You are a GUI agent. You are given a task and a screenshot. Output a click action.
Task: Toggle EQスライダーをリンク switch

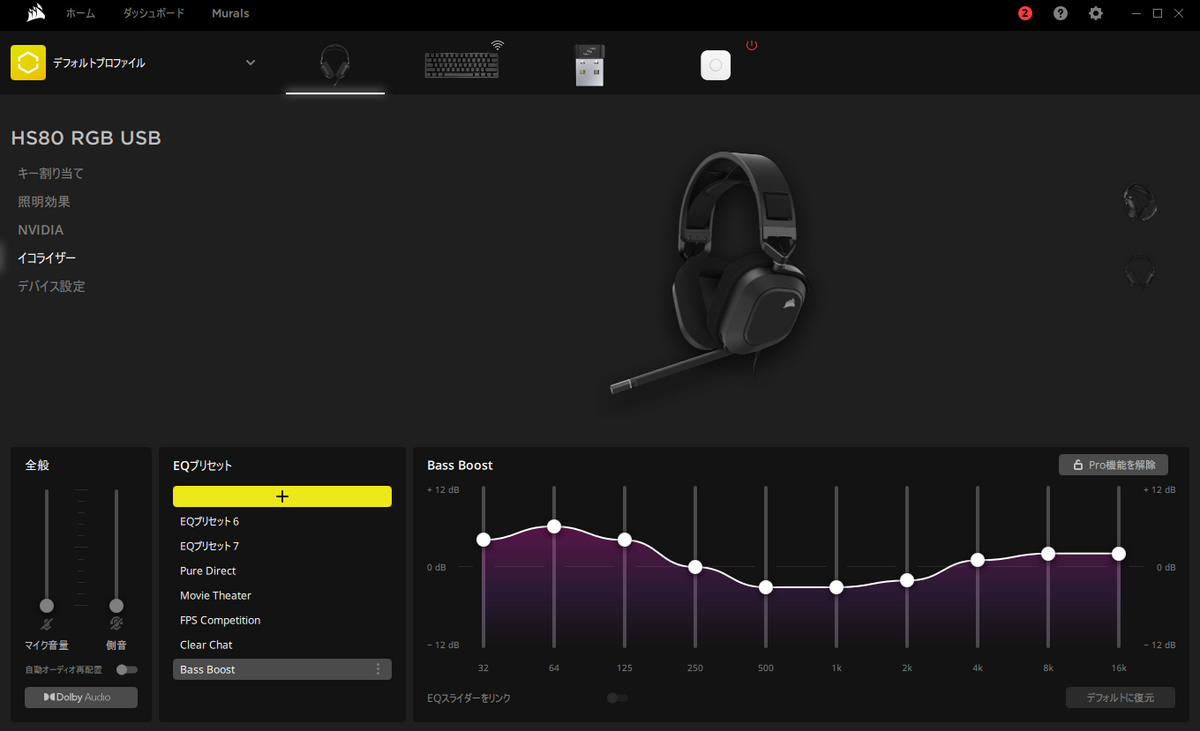click(x=617, y=697)
